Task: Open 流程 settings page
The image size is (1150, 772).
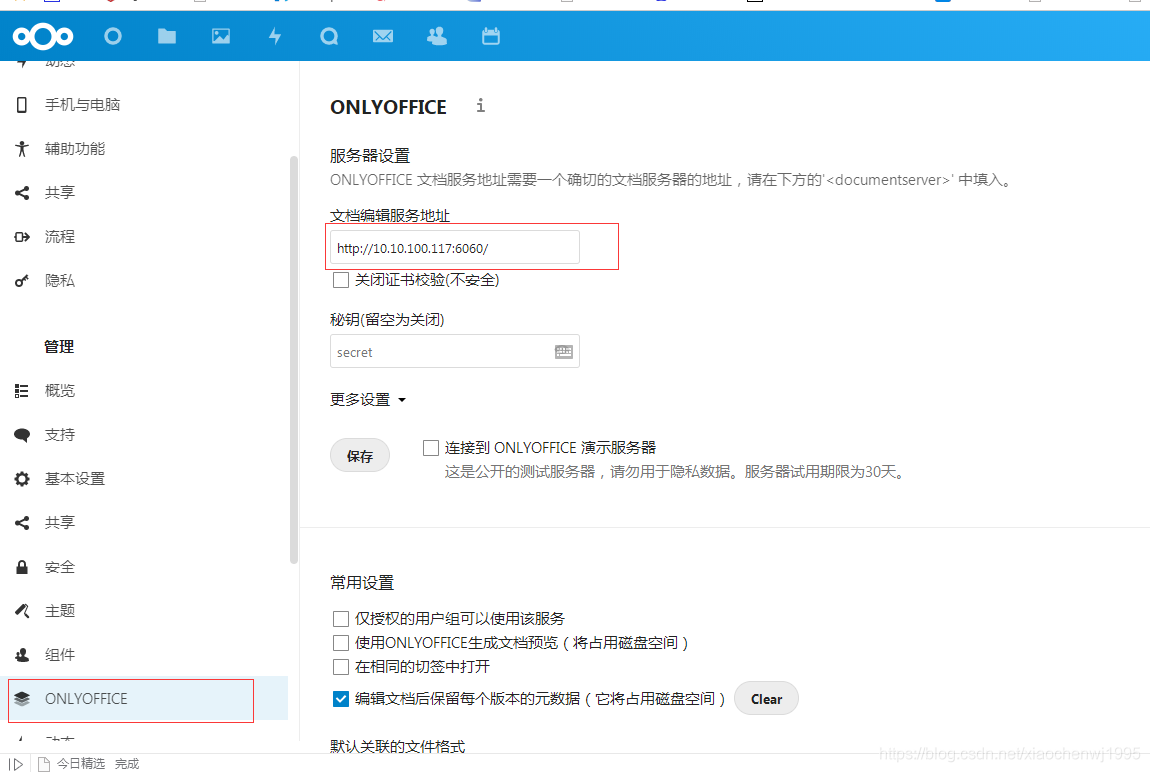Action: click(59, 237)
